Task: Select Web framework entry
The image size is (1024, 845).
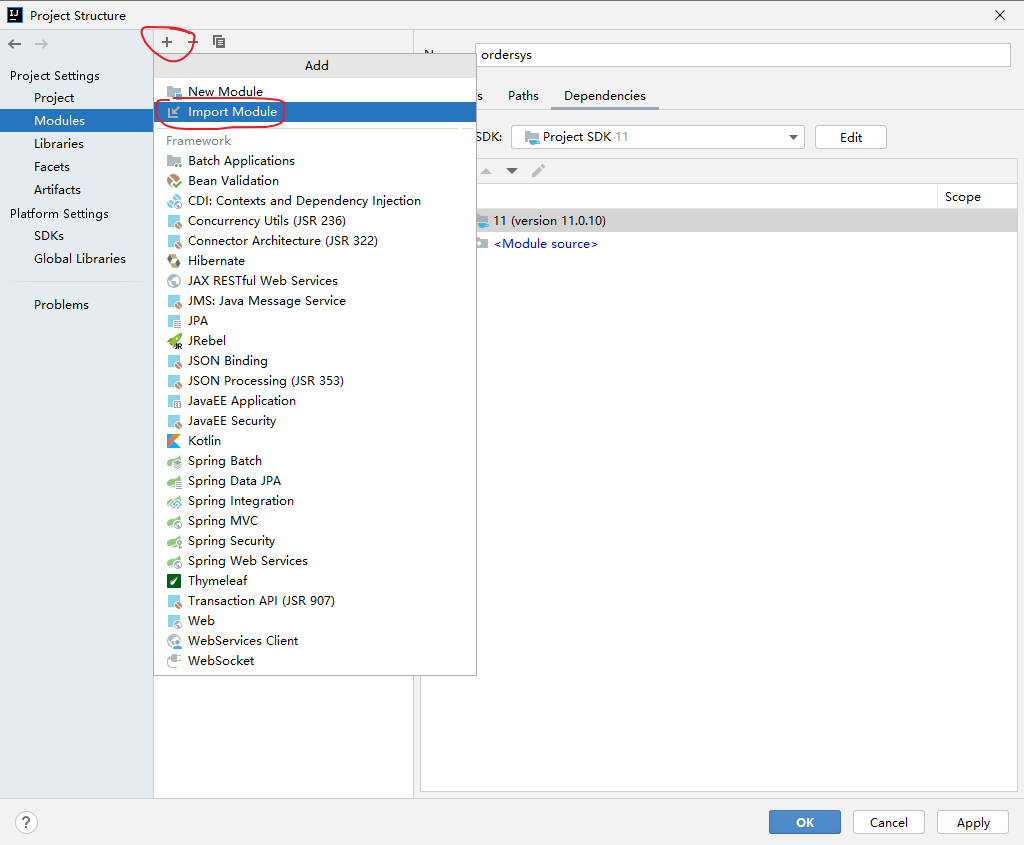Action: click(x=315, y=621)
